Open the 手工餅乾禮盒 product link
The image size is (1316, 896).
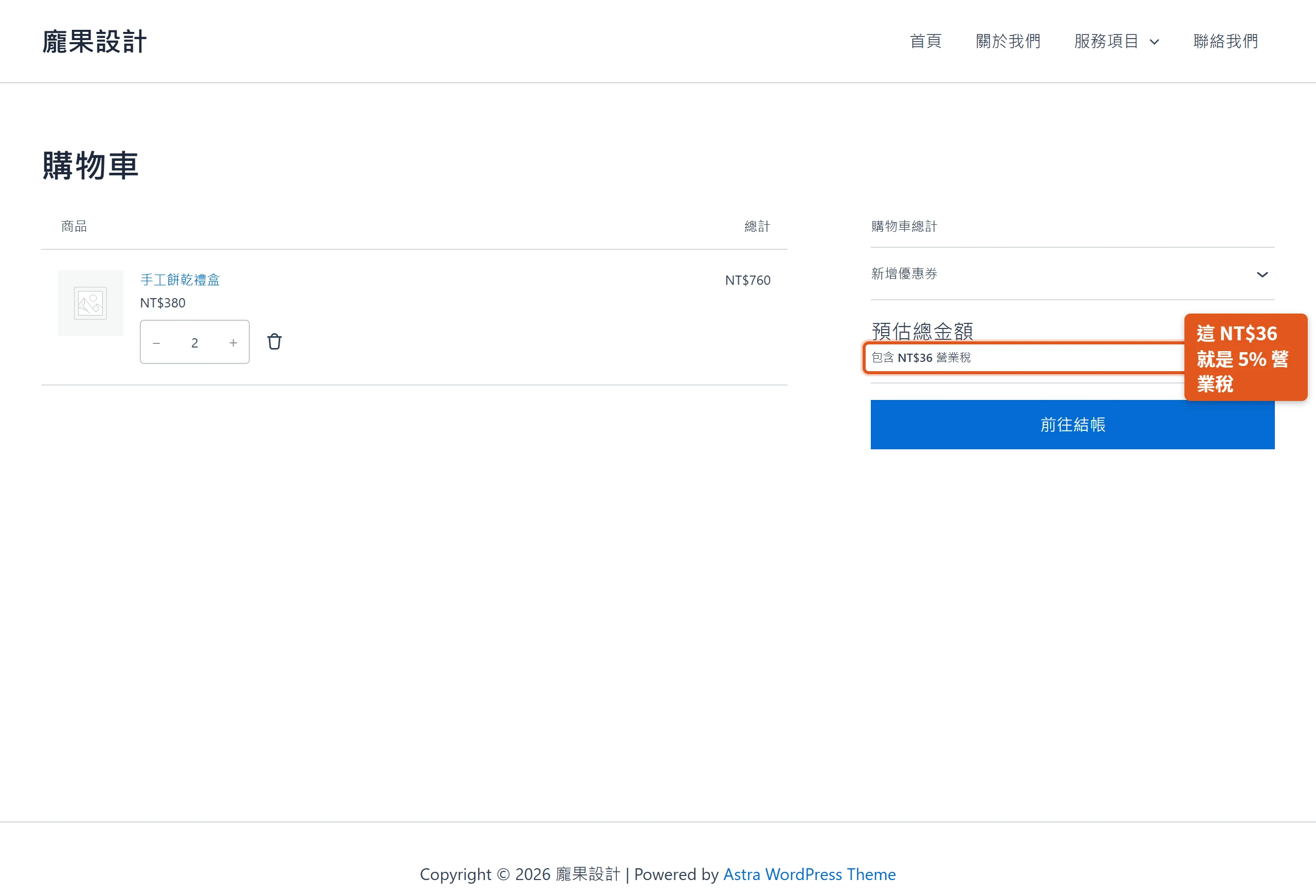(x=180, y=279)
